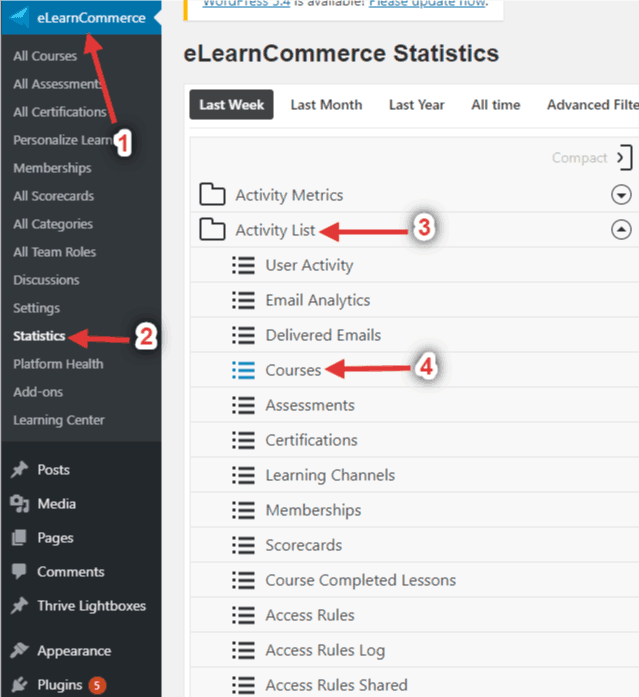Open the Scorecards activity list
This screenshot has width=639, height=697.
[x=304, y=545]
